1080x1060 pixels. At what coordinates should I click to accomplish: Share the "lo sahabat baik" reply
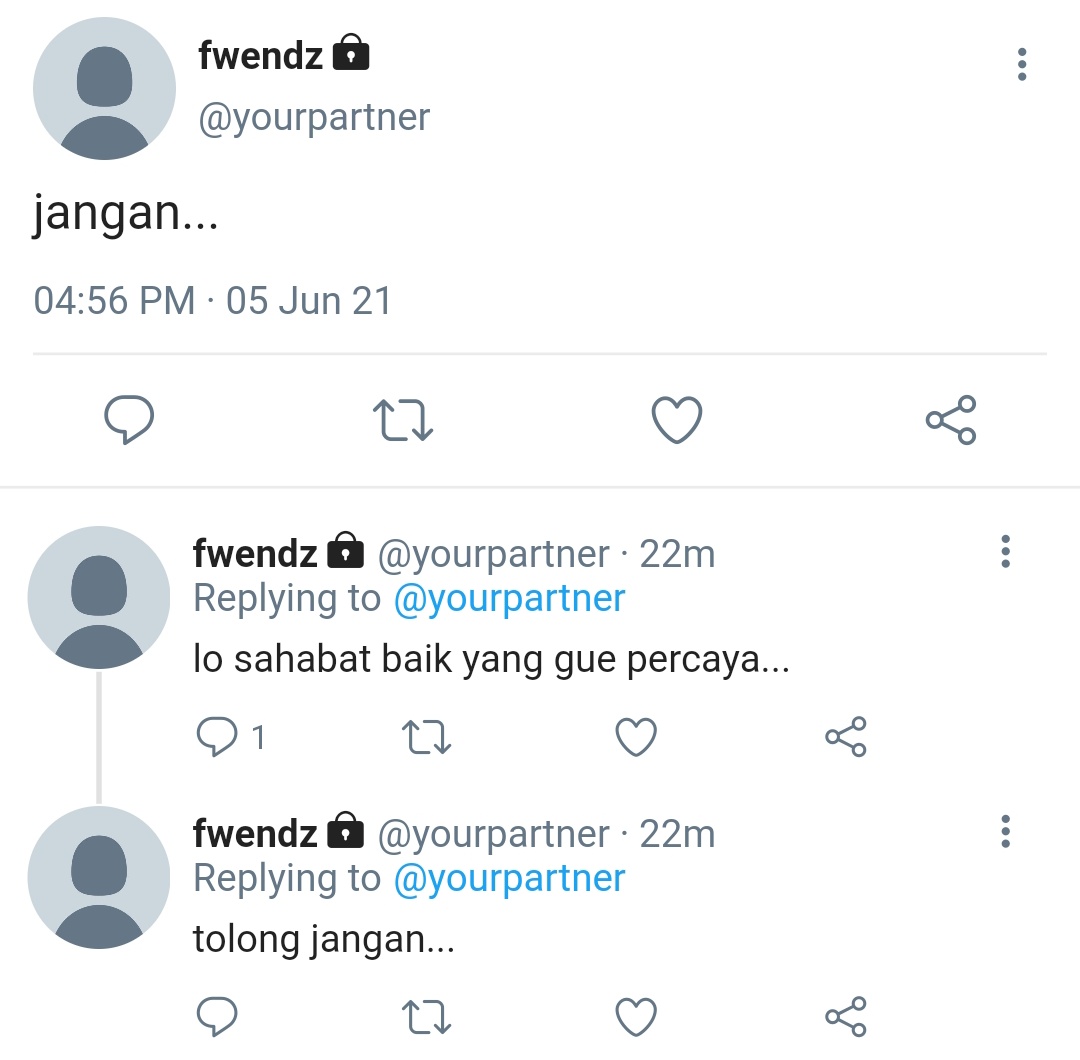pyautogui.click(x=846, y=737)
